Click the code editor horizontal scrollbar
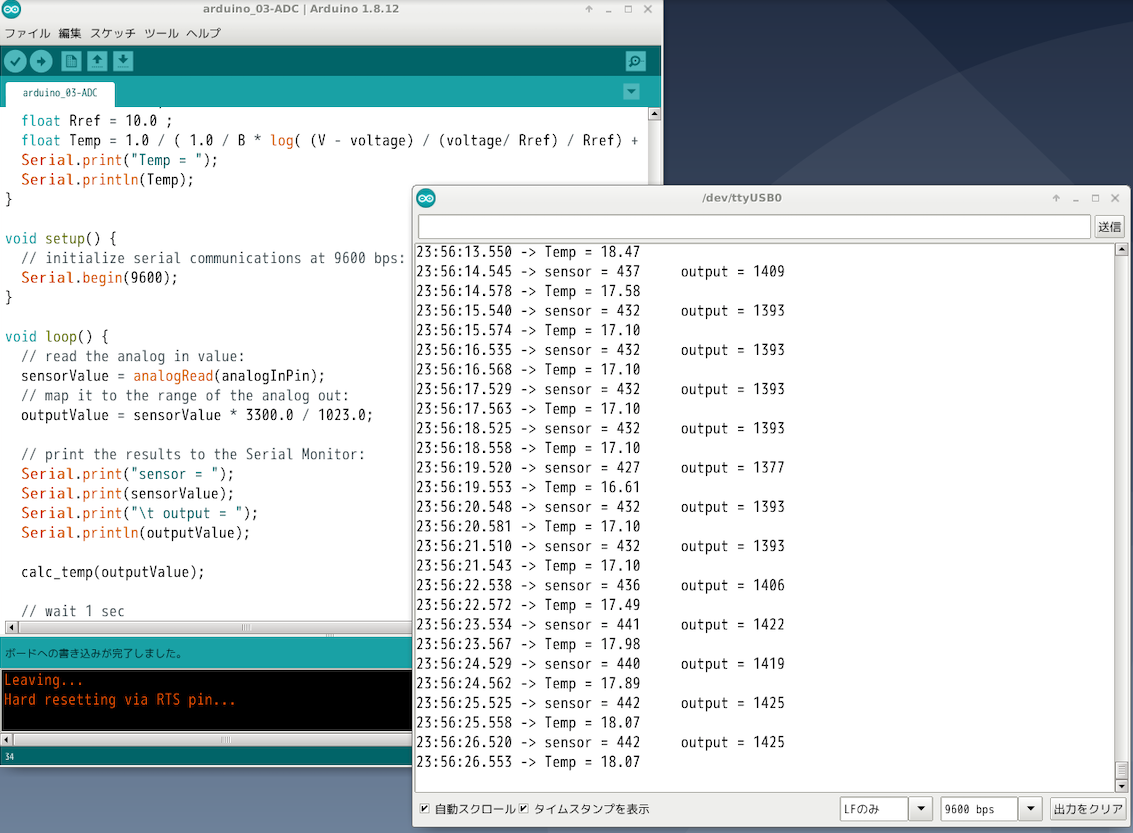 (x=248, y=628)
